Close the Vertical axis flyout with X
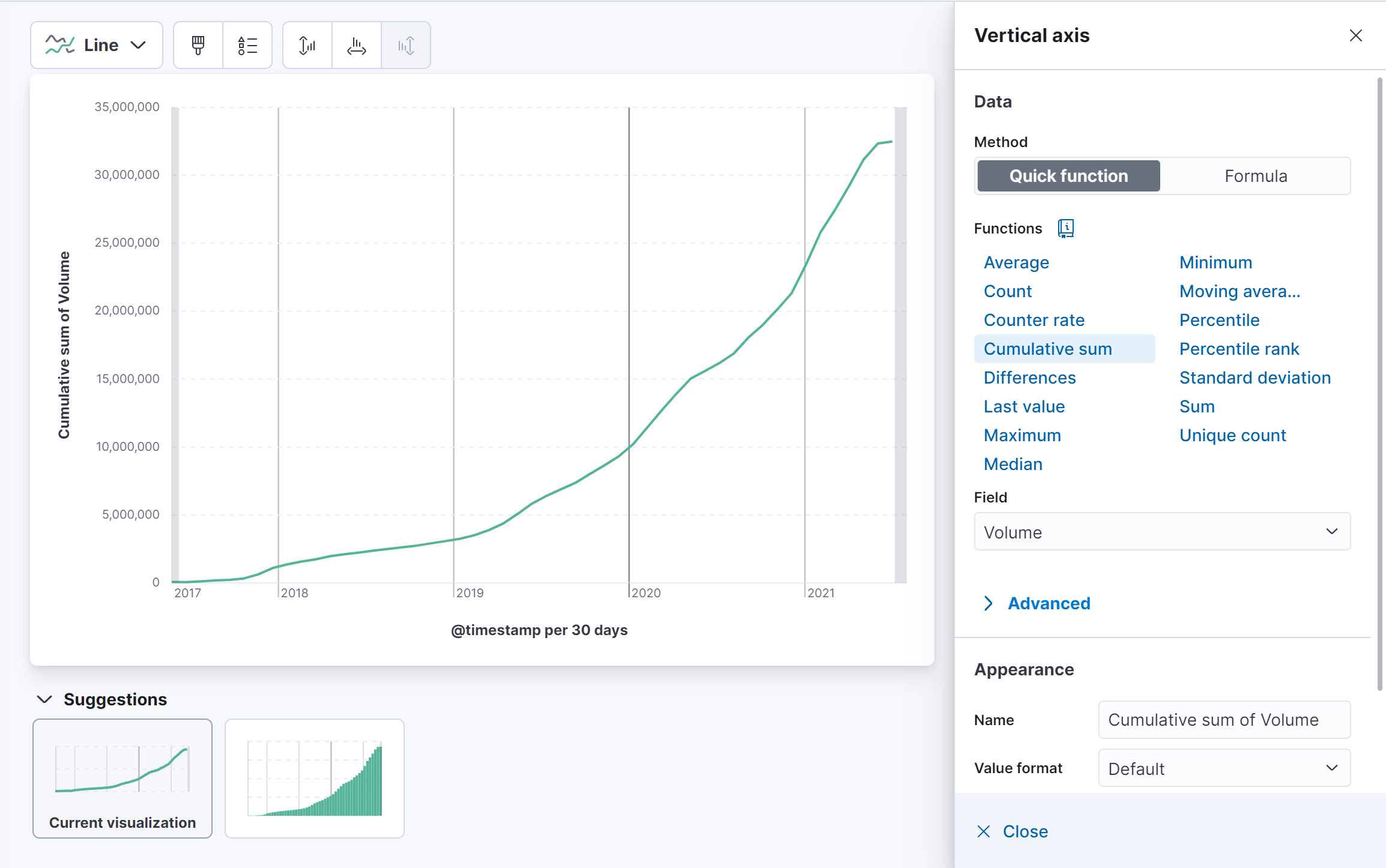This screenshot has width=1386, height=868. tap(1355, 35)
